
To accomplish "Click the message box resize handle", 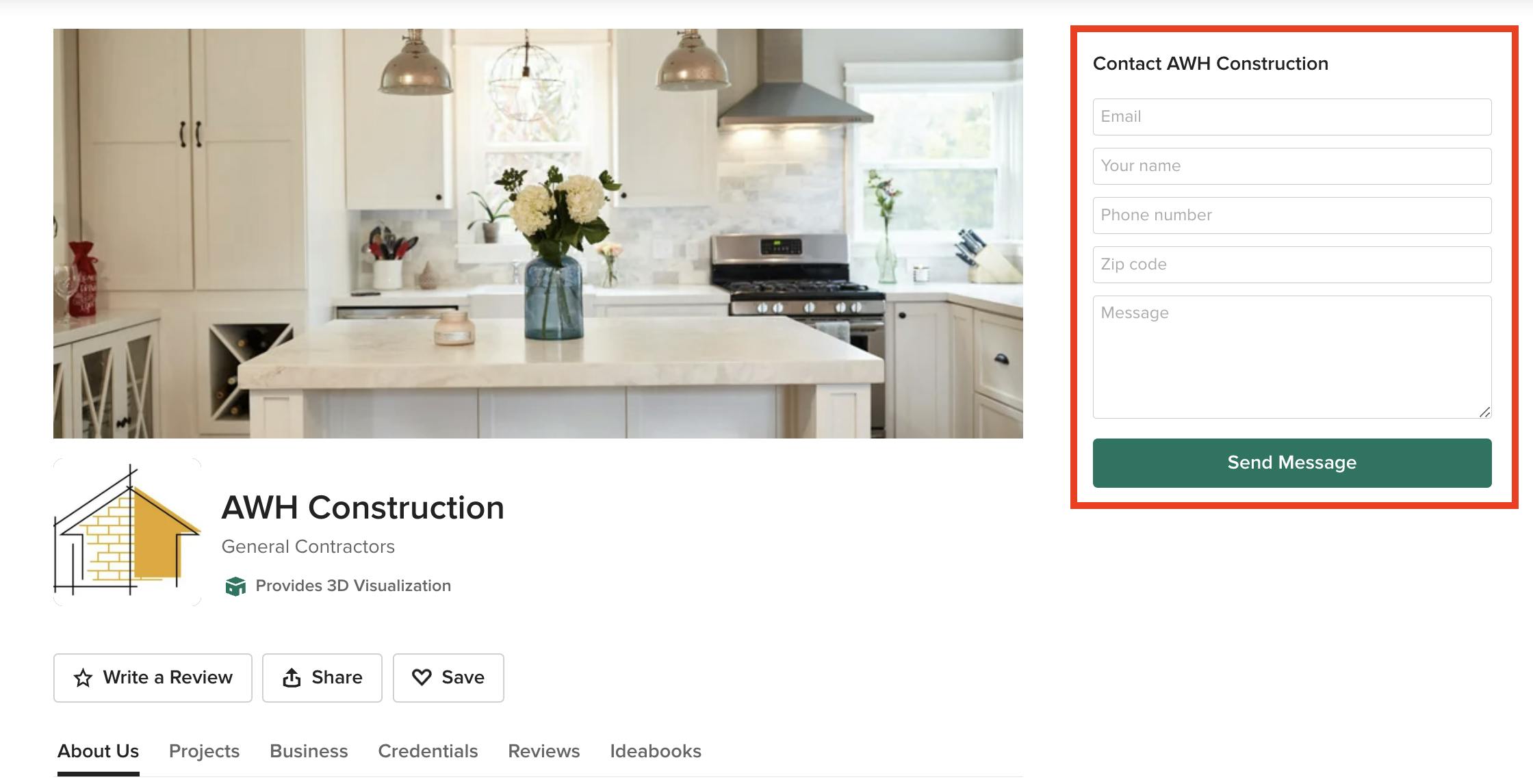I will [1484, 412].
